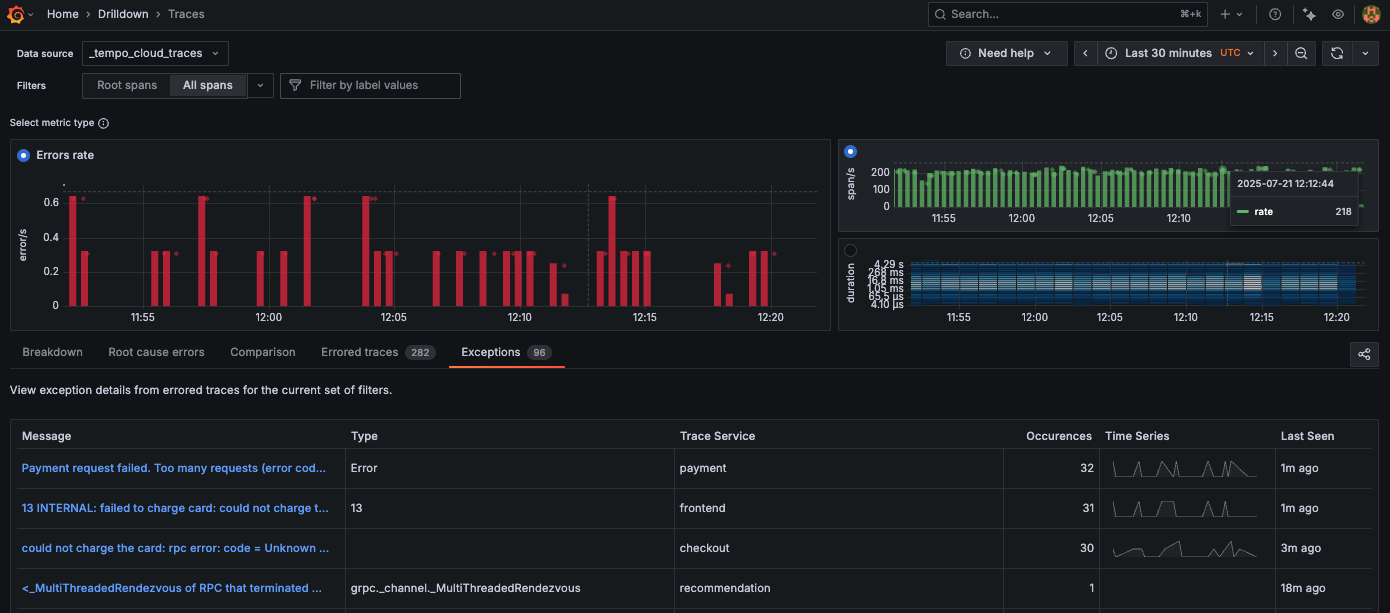Click the info icon beside Select metric type

click(104, 123)
